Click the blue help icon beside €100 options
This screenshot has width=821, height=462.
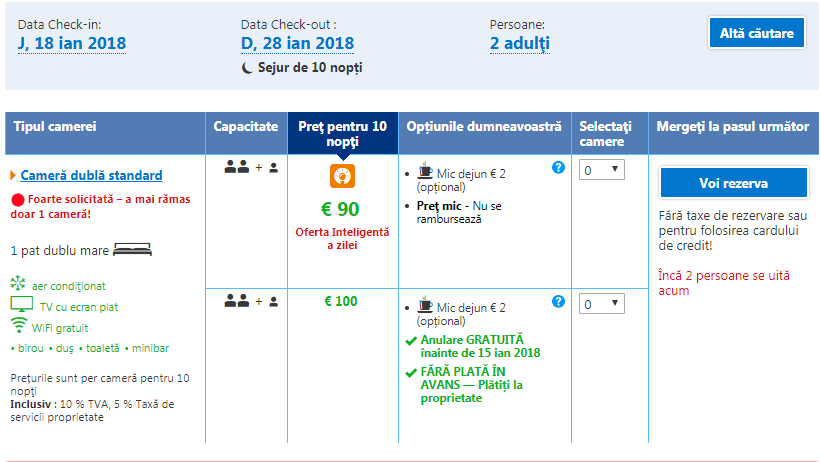pos(558,301)
